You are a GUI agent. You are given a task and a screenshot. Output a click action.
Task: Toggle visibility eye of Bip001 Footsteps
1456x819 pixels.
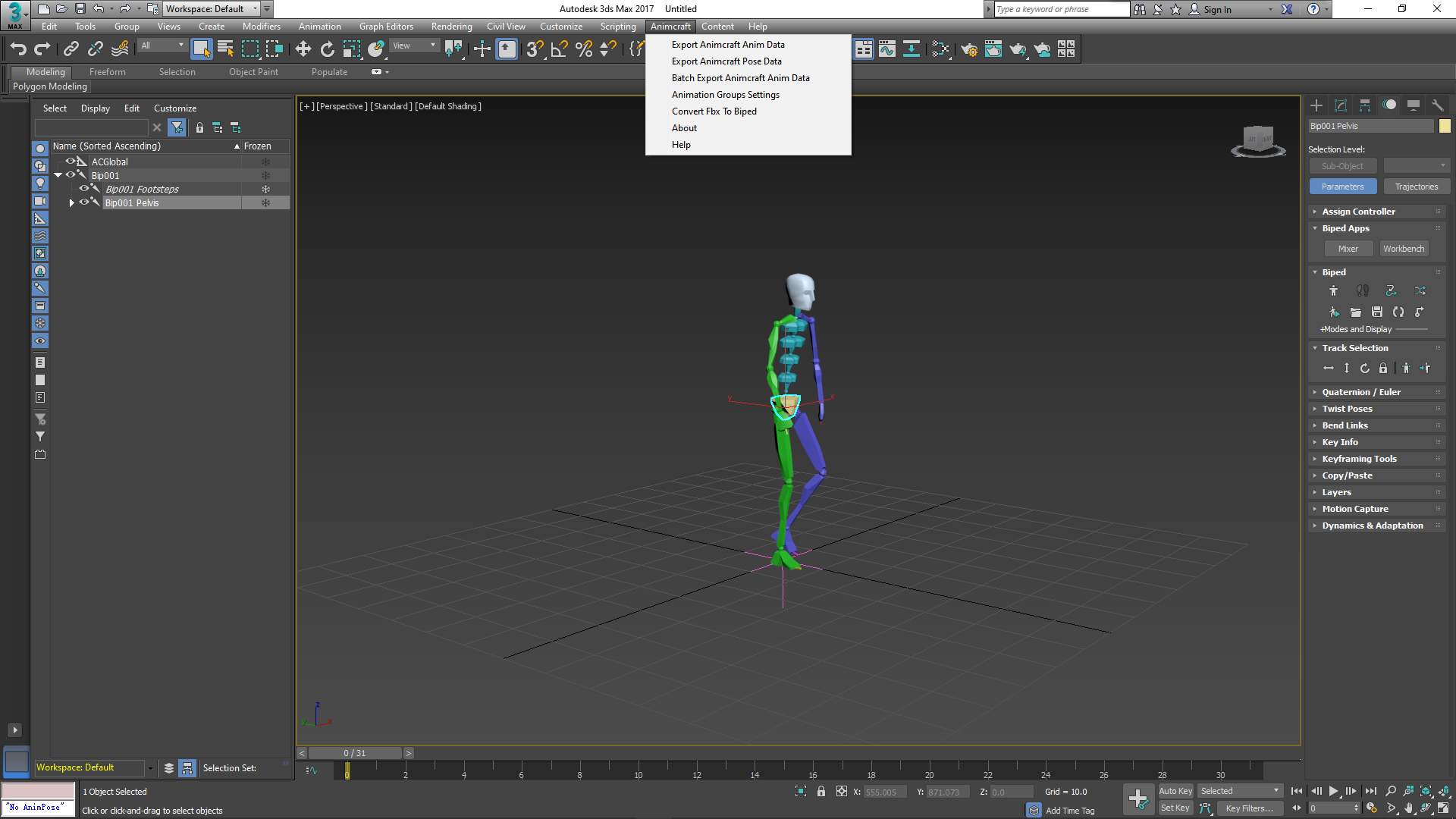(84, 189)
